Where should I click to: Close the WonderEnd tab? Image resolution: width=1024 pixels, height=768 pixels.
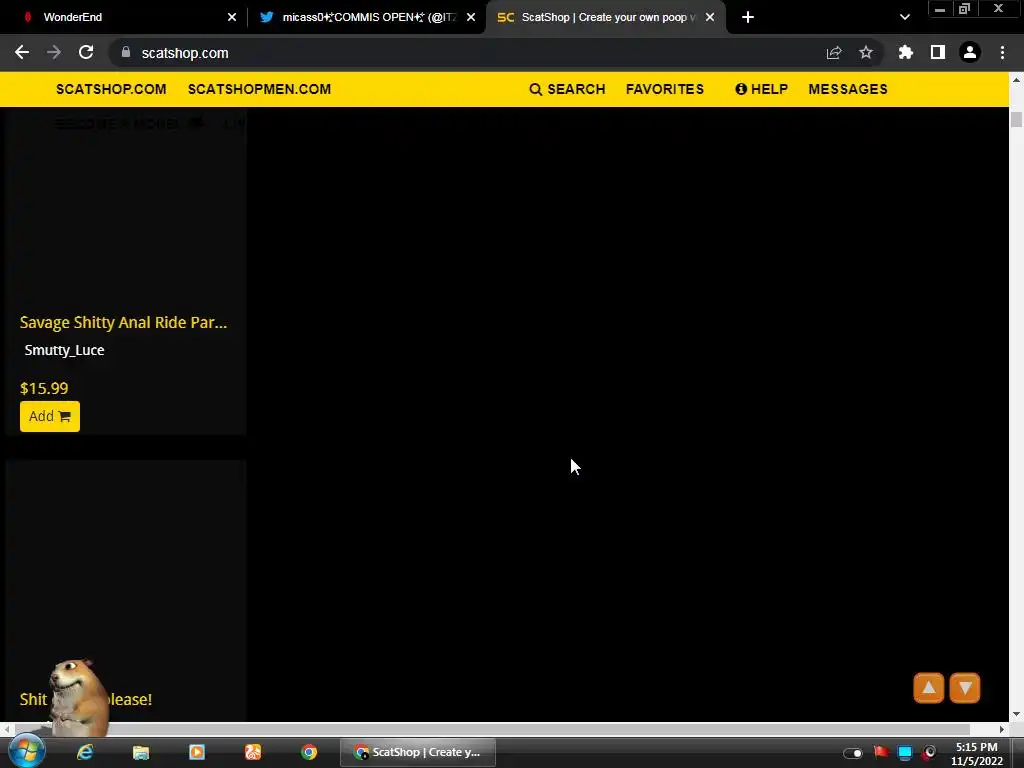pos(232,17)
